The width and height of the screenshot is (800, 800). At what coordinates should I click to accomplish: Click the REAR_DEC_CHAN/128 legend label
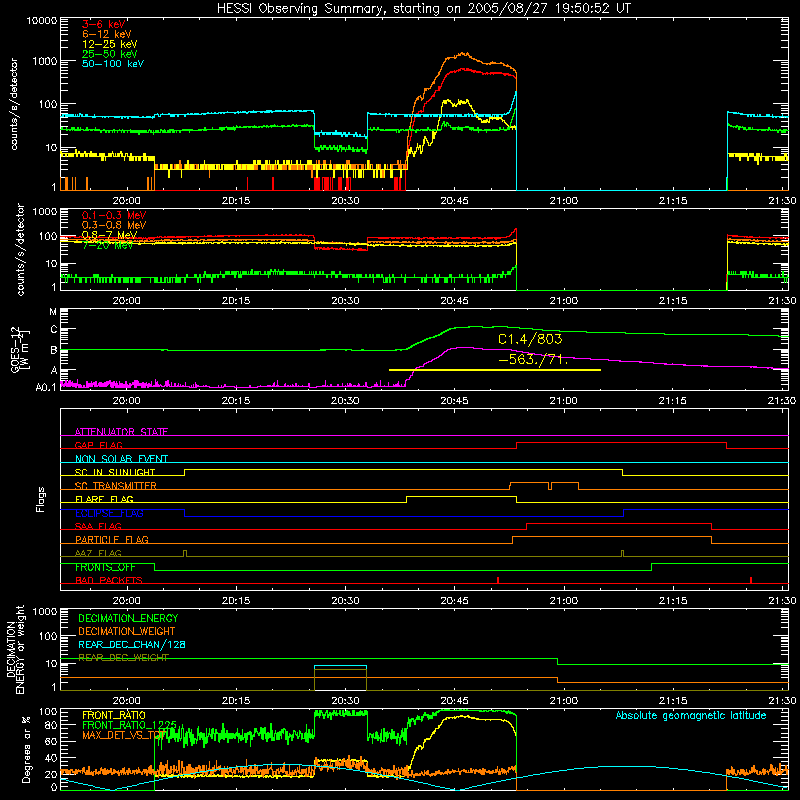click(132, 645)
